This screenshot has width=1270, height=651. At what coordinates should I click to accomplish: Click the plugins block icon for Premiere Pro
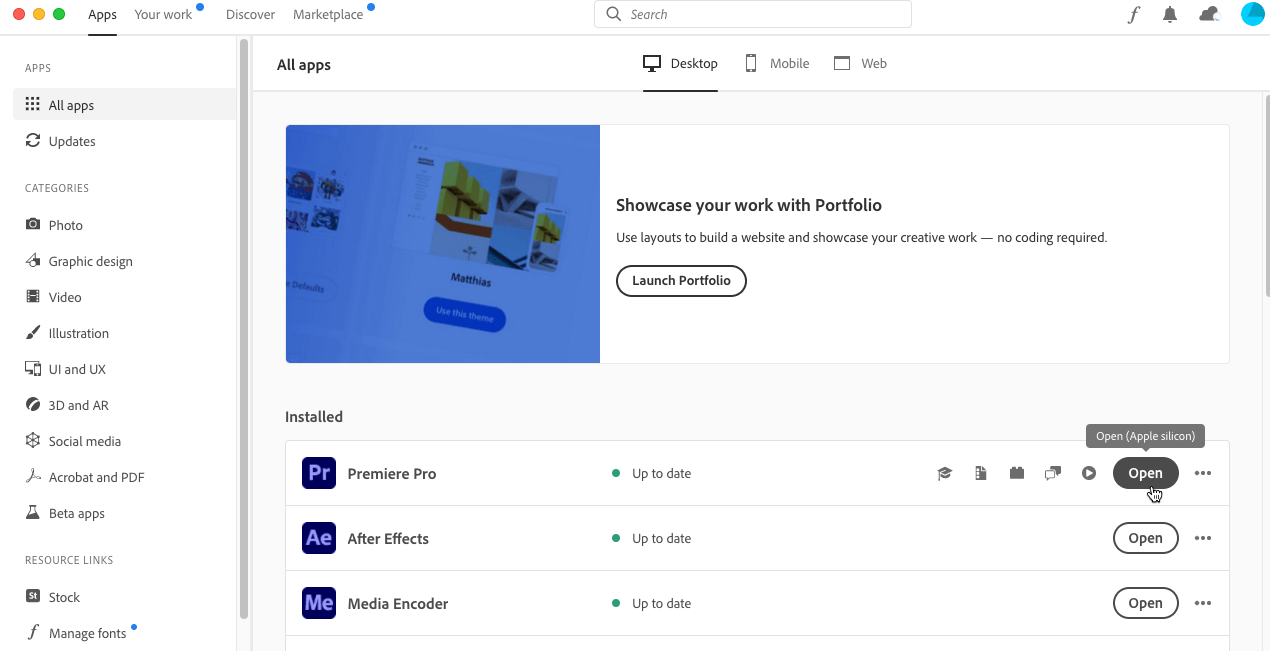(1017, 474)
